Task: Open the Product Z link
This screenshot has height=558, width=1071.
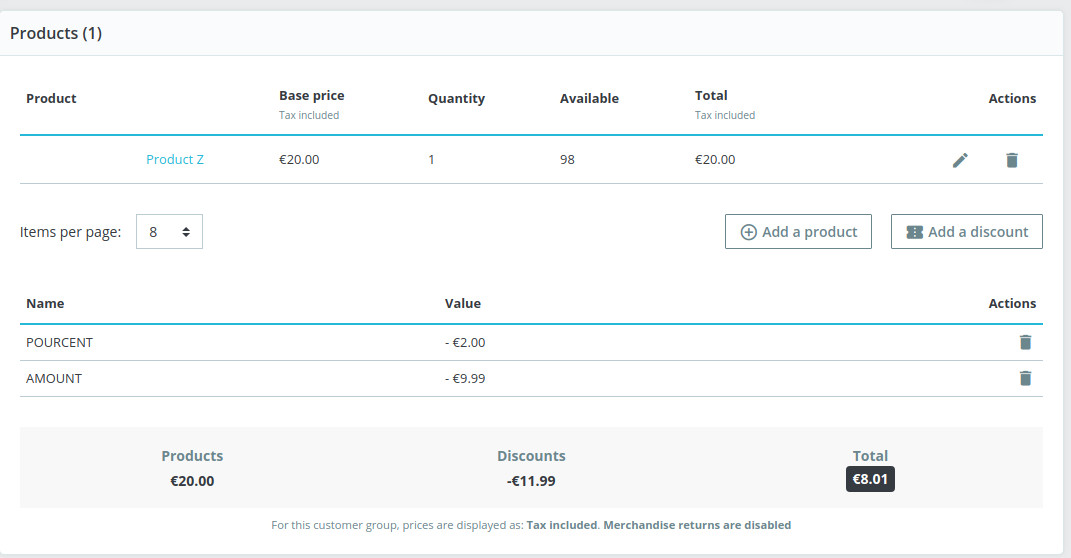Action: [x=175, y=160]
